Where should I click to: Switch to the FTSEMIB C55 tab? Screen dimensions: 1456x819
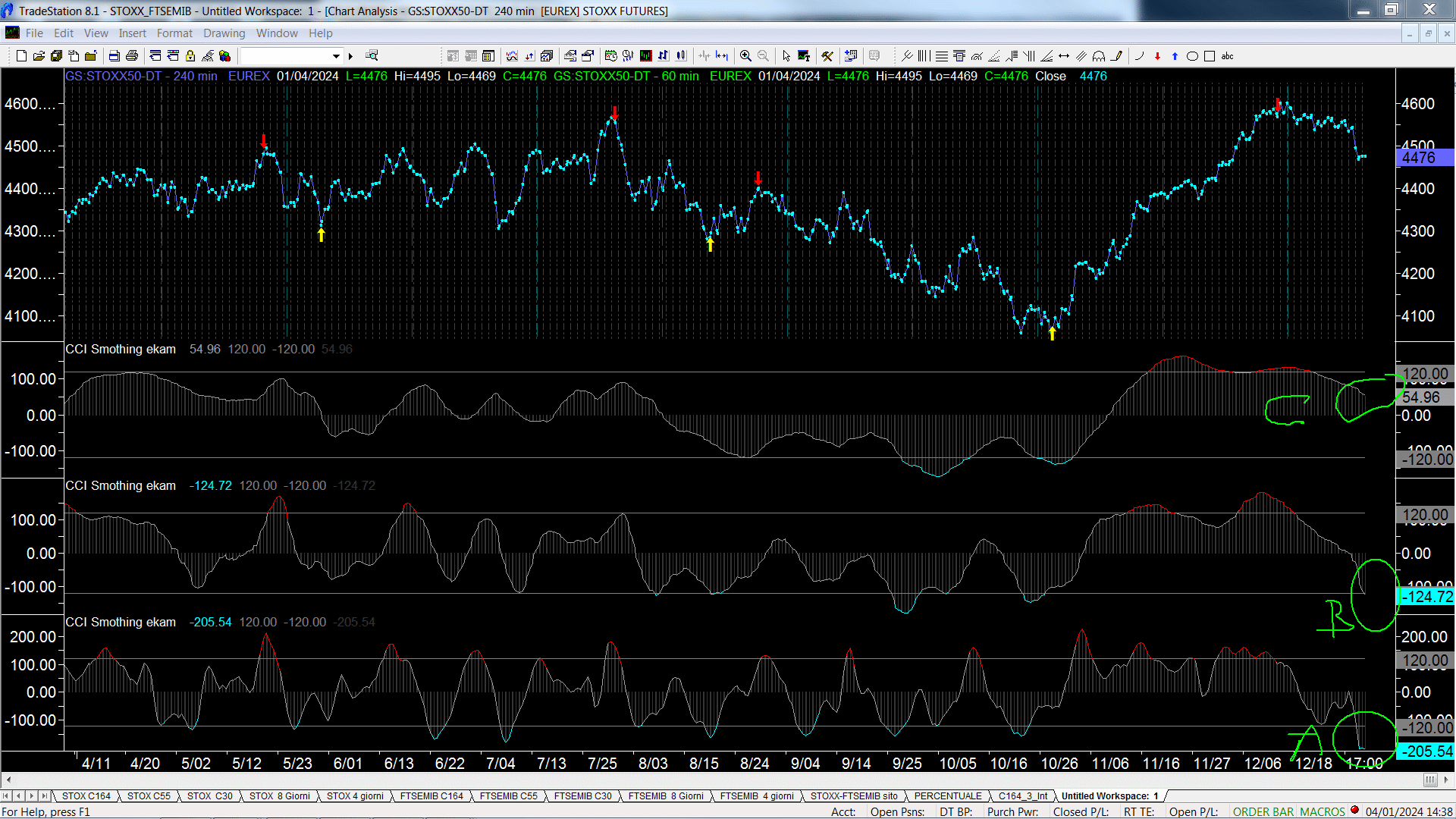(x=508, y=795)
